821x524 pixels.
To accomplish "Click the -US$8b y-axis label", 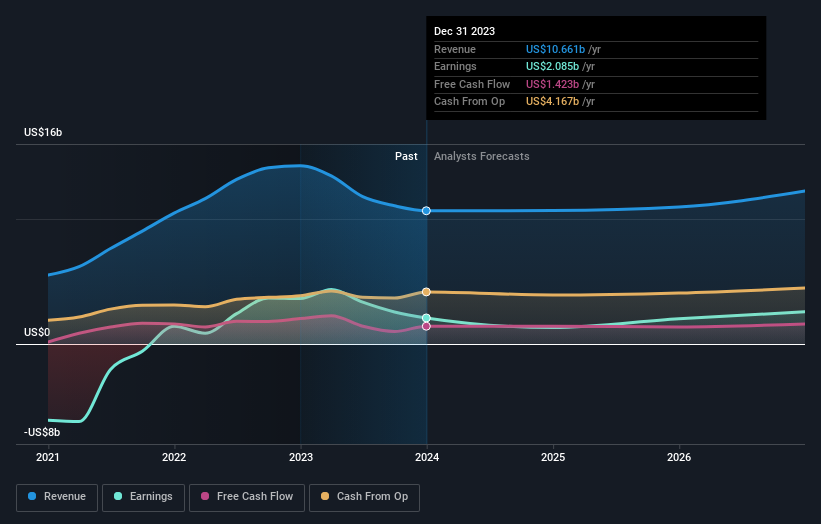I will click(42, 432).
